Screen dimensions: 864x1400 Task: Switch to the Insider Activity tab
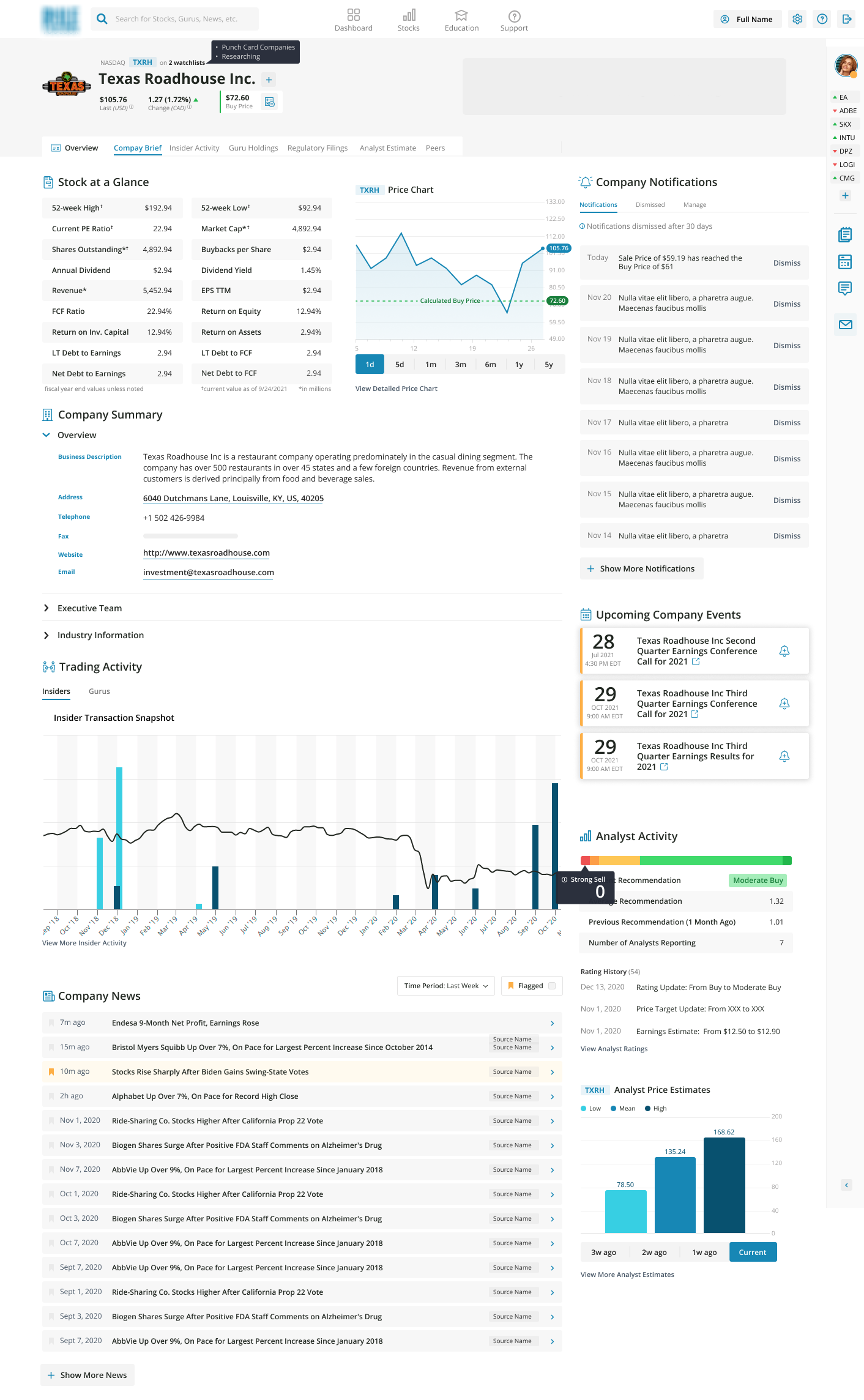[194, 148]
